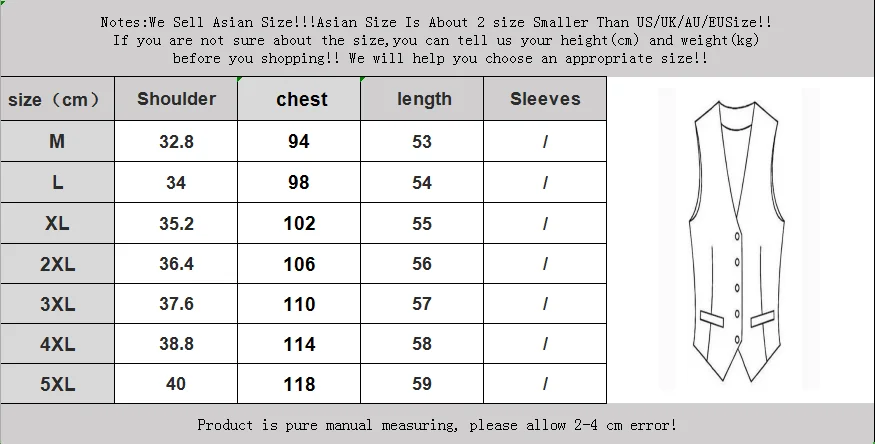Select the chest column header
875x444 pixels.
[299, 99]
